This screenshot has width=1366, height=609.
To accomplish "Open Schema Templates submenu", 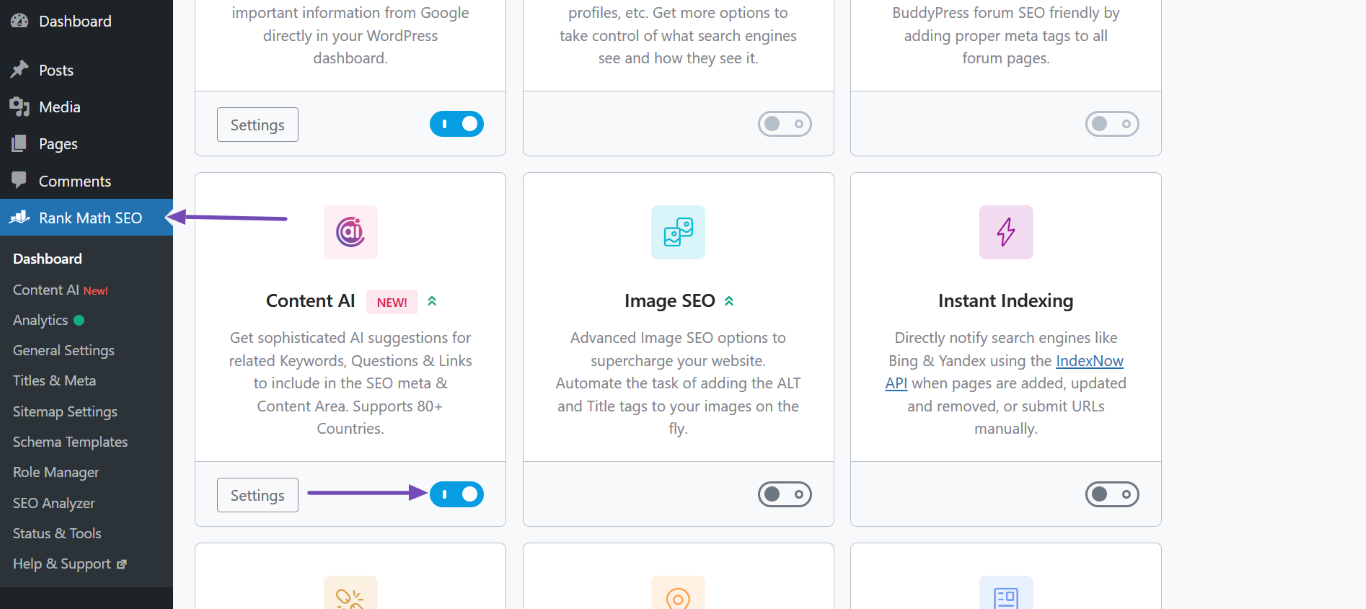I will pyautogui.click(x=70, y=442).
